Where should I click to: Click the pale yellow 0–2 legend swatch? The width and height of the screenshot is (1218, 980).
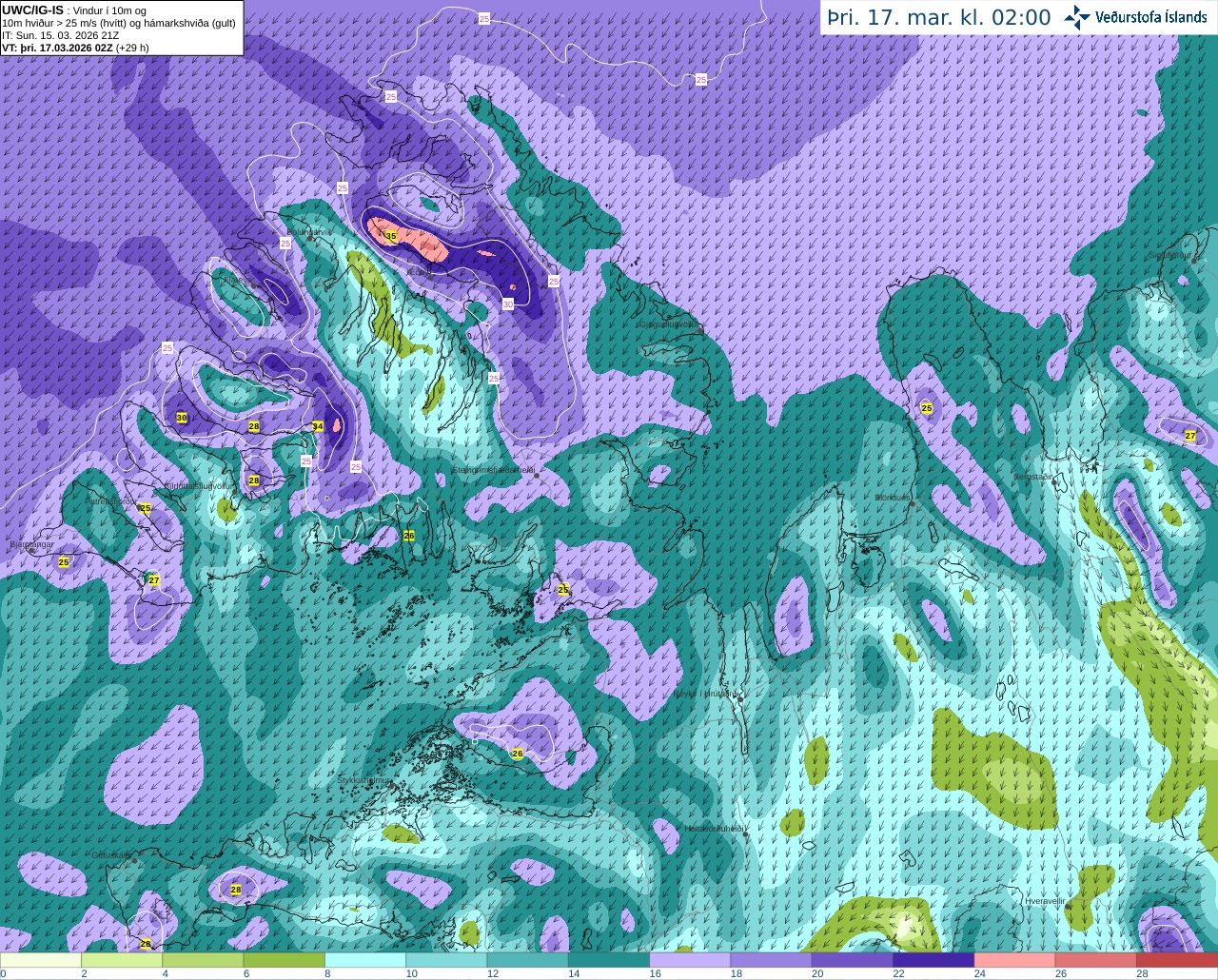(41, 960)
